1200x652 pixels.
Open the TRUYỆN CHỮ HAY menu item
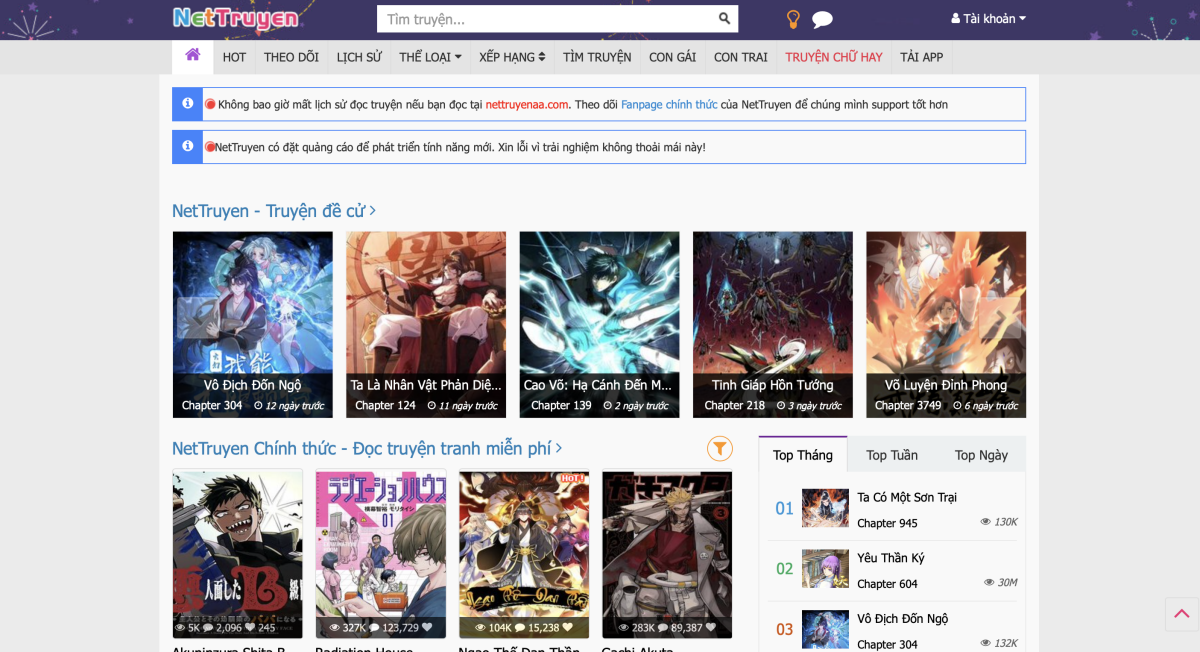[x=833, y=57]
